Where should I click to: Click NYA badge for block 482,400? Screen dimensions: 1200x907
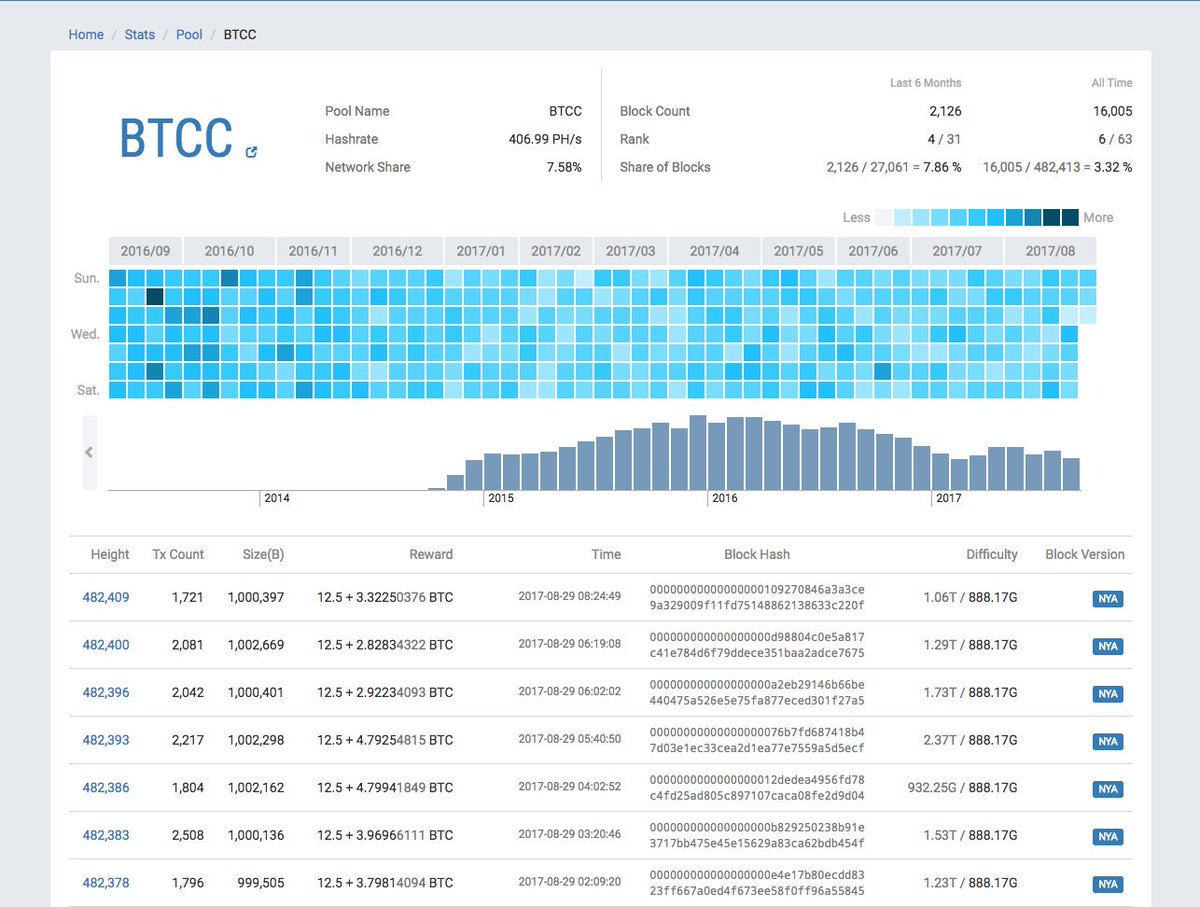point(1108,647)
